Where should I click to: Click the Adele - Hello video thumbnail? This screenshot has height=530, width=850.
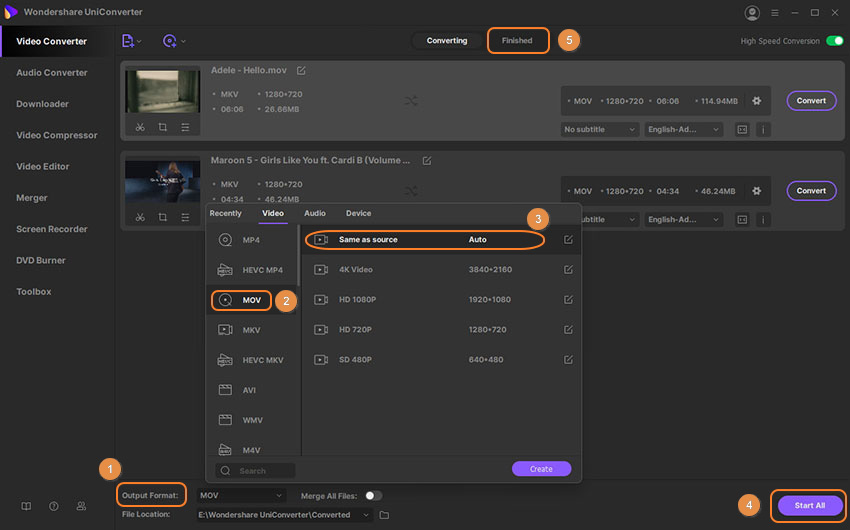coord(163,91)
